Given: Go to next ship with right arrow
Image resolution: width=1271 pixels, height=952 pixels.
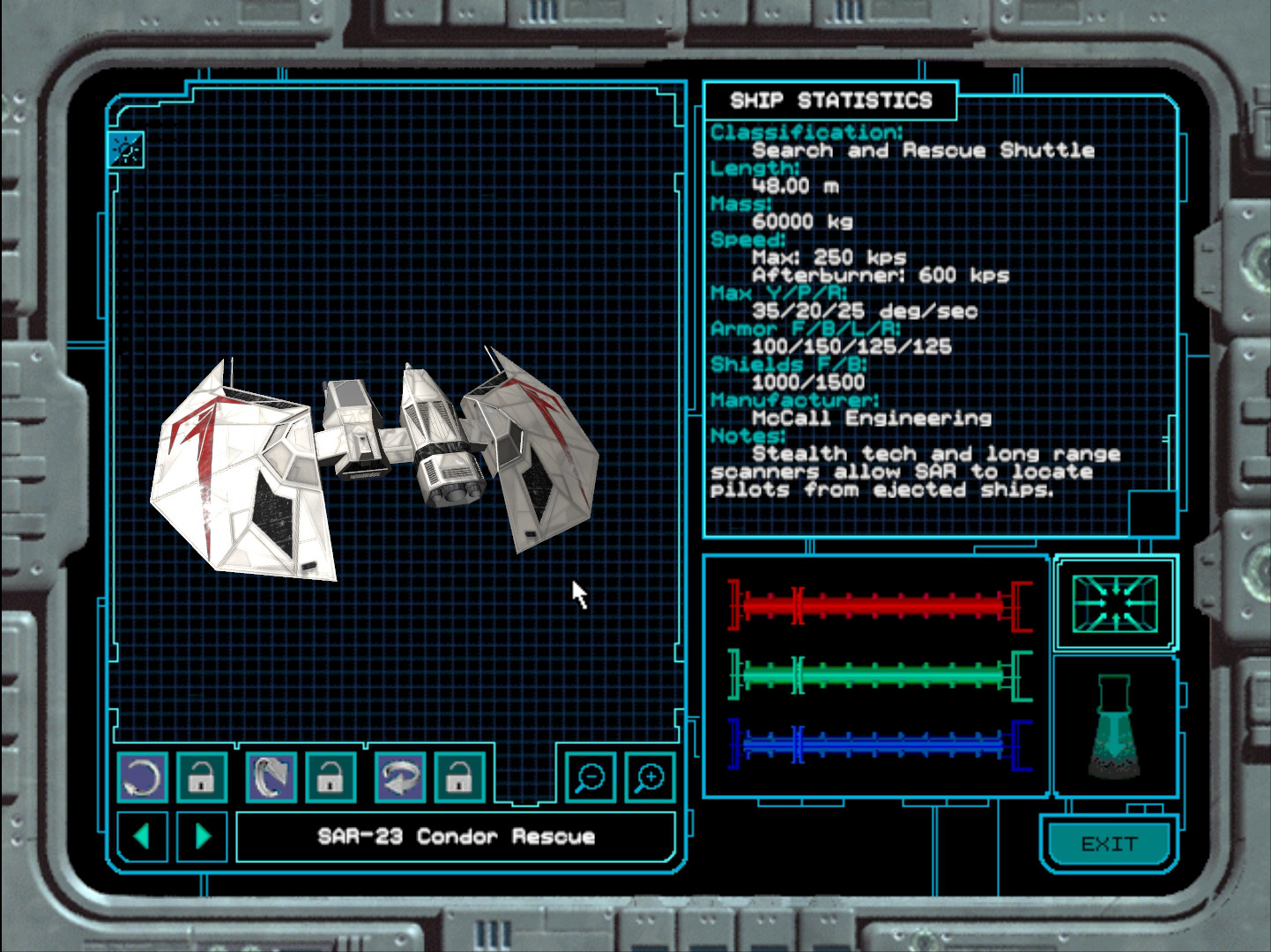Looking at the screenshot, I should (202, 836).
